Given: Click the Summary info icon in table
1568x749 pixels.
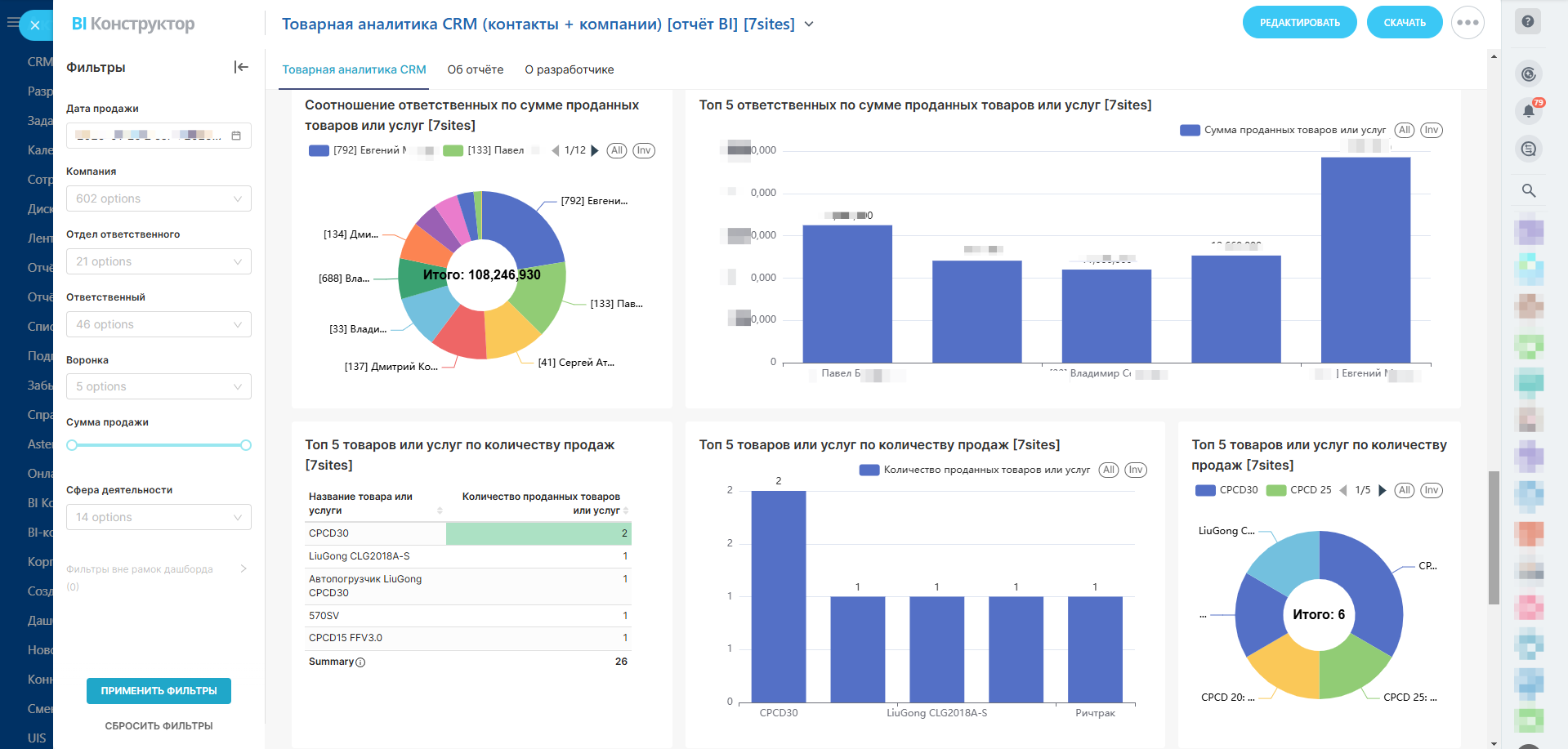Looking at the screenshot, I should point(360,662).
